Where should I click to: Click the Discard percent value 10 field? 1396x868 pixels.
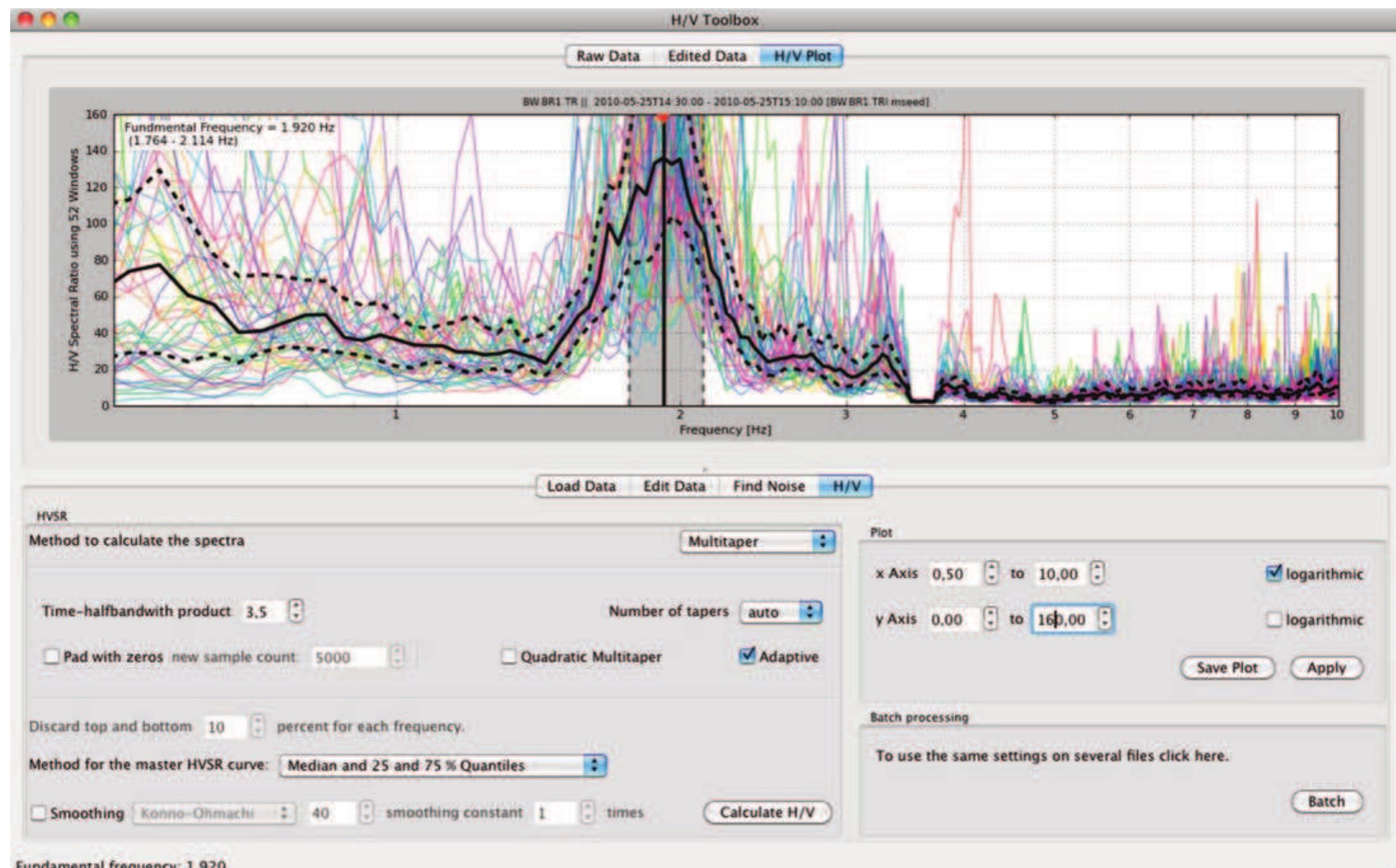[x=225, y=727]
